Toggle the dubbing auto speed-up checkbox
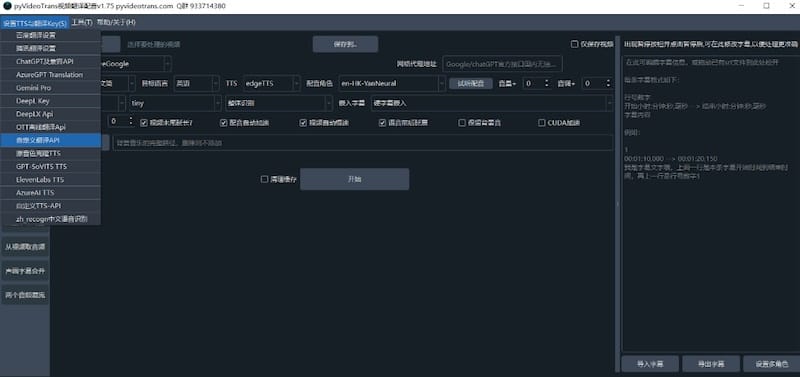This screenshot has height=377, width=800. point(223,123)
